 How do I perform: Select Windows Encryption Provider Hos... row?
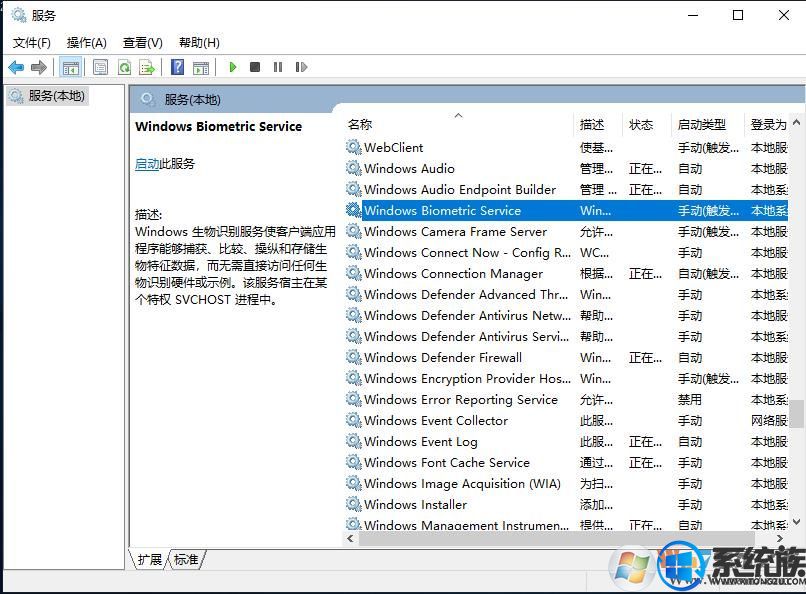coord(566,379)
